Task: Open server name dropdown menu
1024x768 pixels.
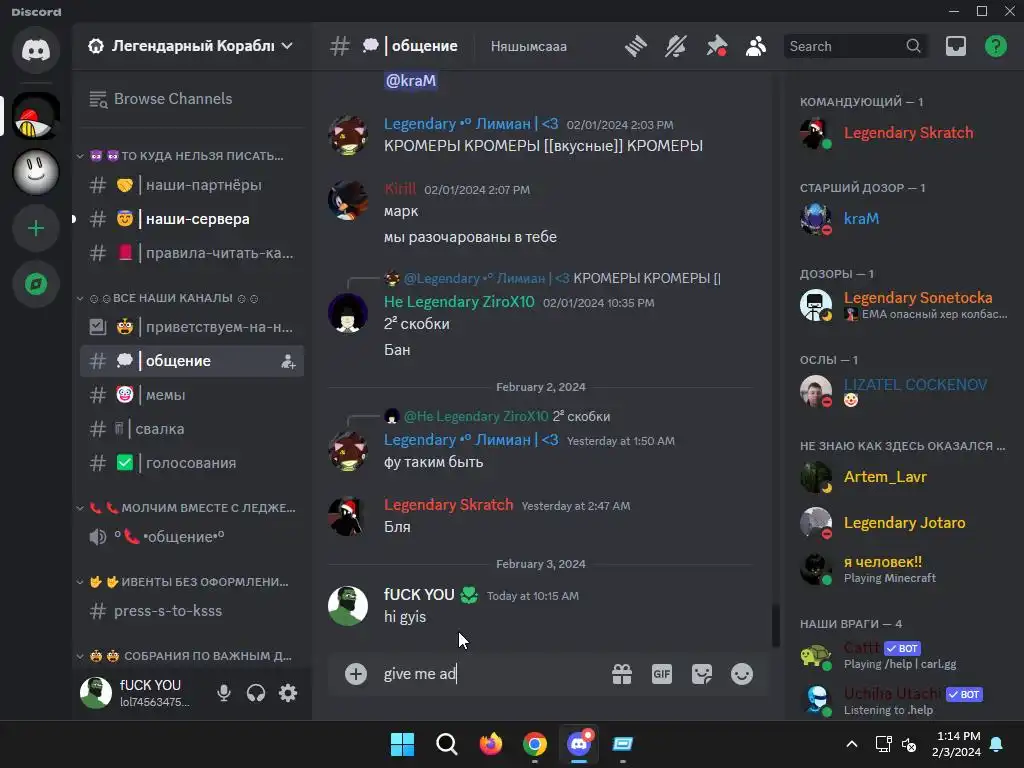Action: [x=287, y=46]
